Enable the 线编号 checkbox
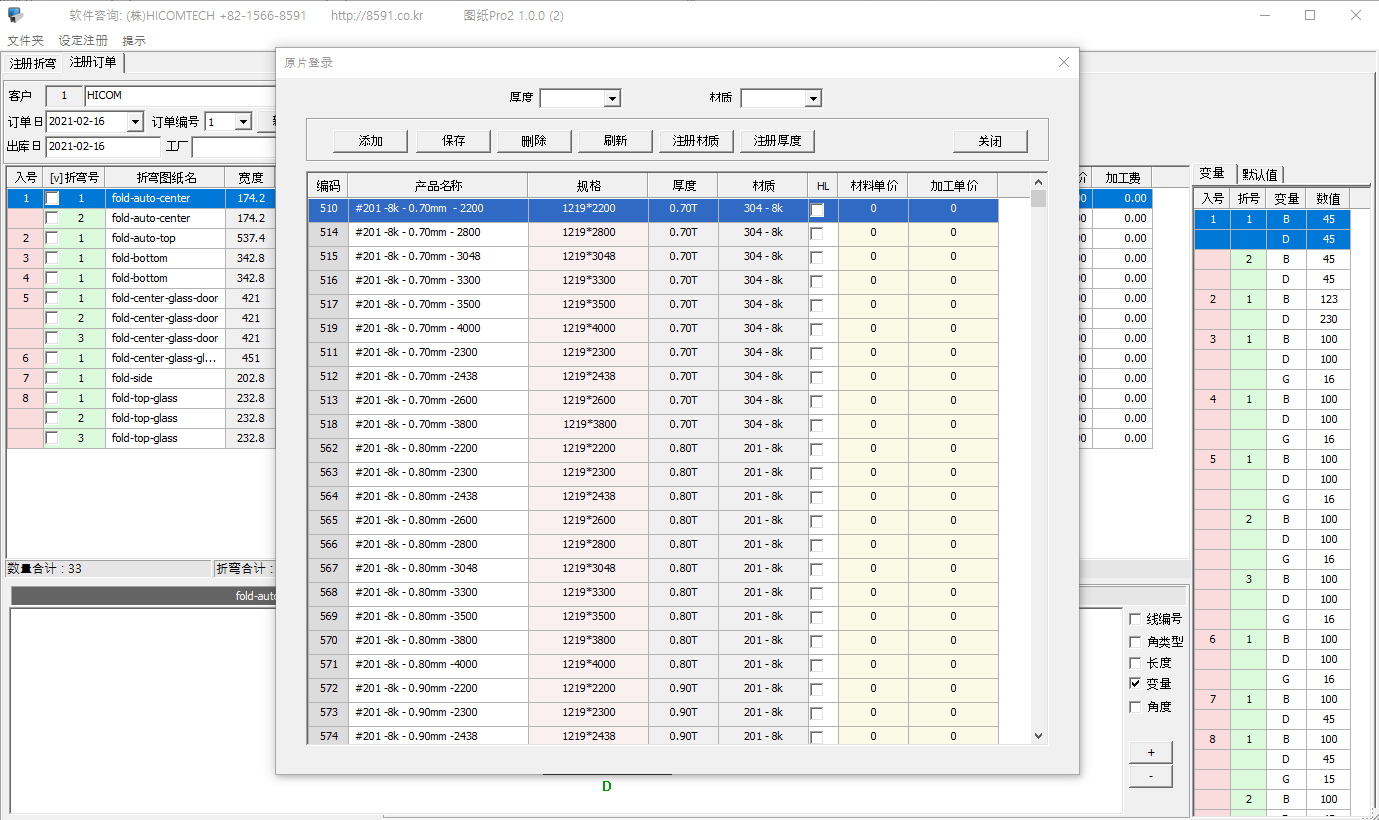Screen dimensions: 1379x820 1135,619
